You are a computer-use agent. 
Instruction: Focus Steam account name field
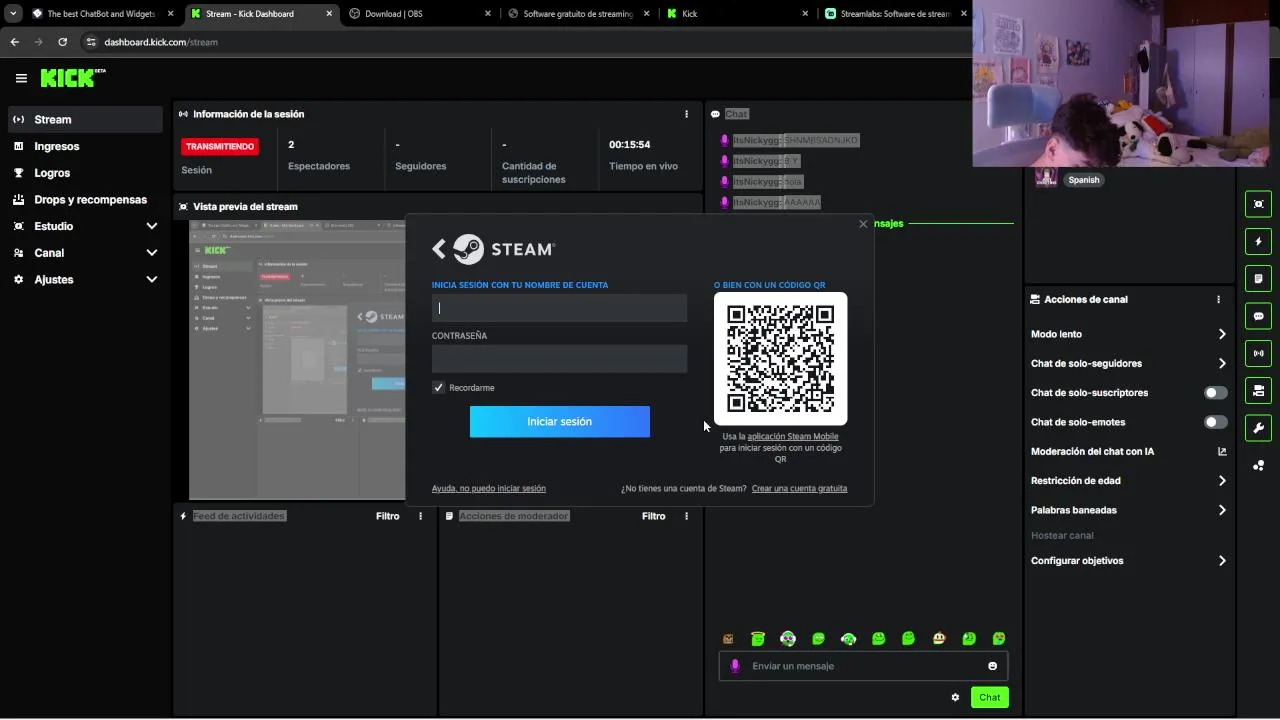[x=559, y=308]
